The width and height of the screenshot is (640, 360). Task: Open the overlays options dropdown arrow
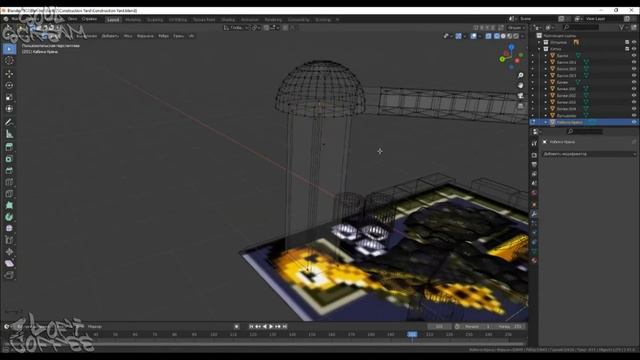[480, 36]
